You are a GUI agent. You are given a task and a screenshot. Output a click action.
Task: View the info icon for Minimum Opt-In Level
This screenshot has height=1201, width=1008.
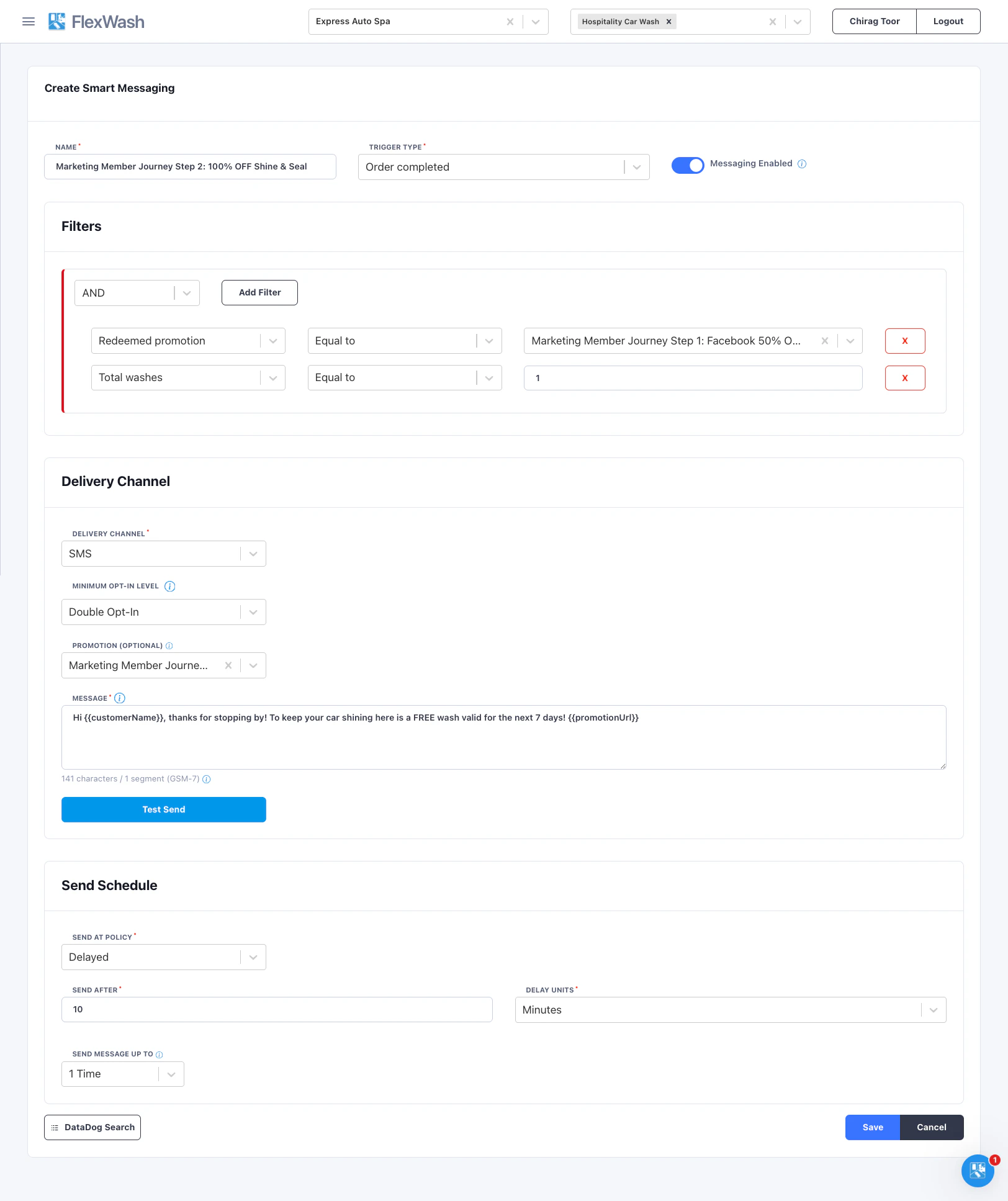[169, 586]
